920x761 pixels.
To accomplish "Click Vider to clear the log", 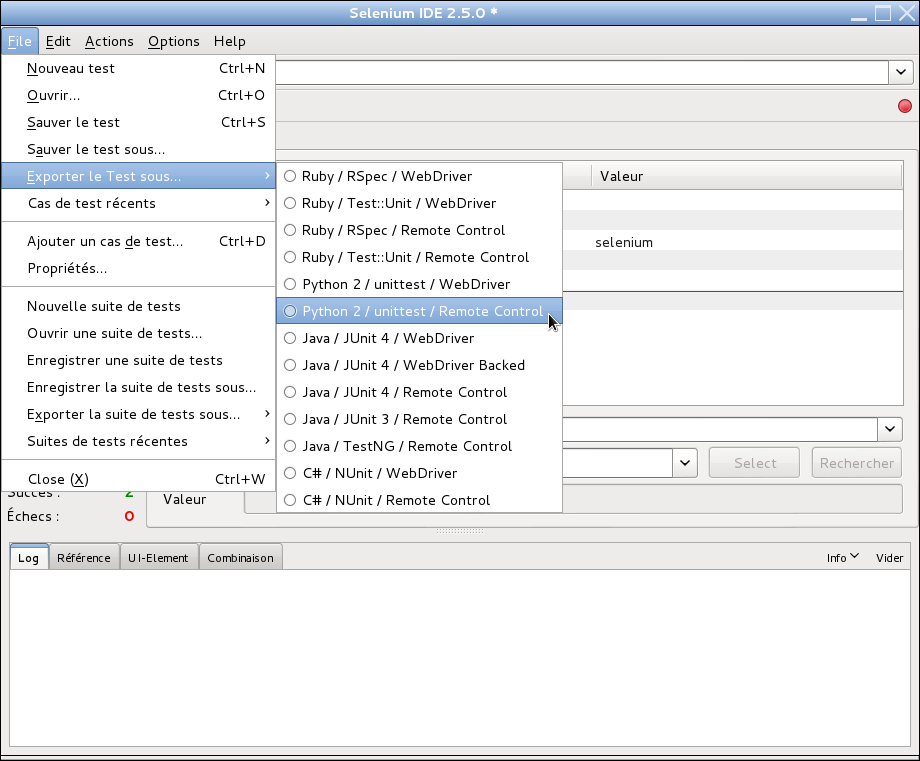I will click(889, 557).
